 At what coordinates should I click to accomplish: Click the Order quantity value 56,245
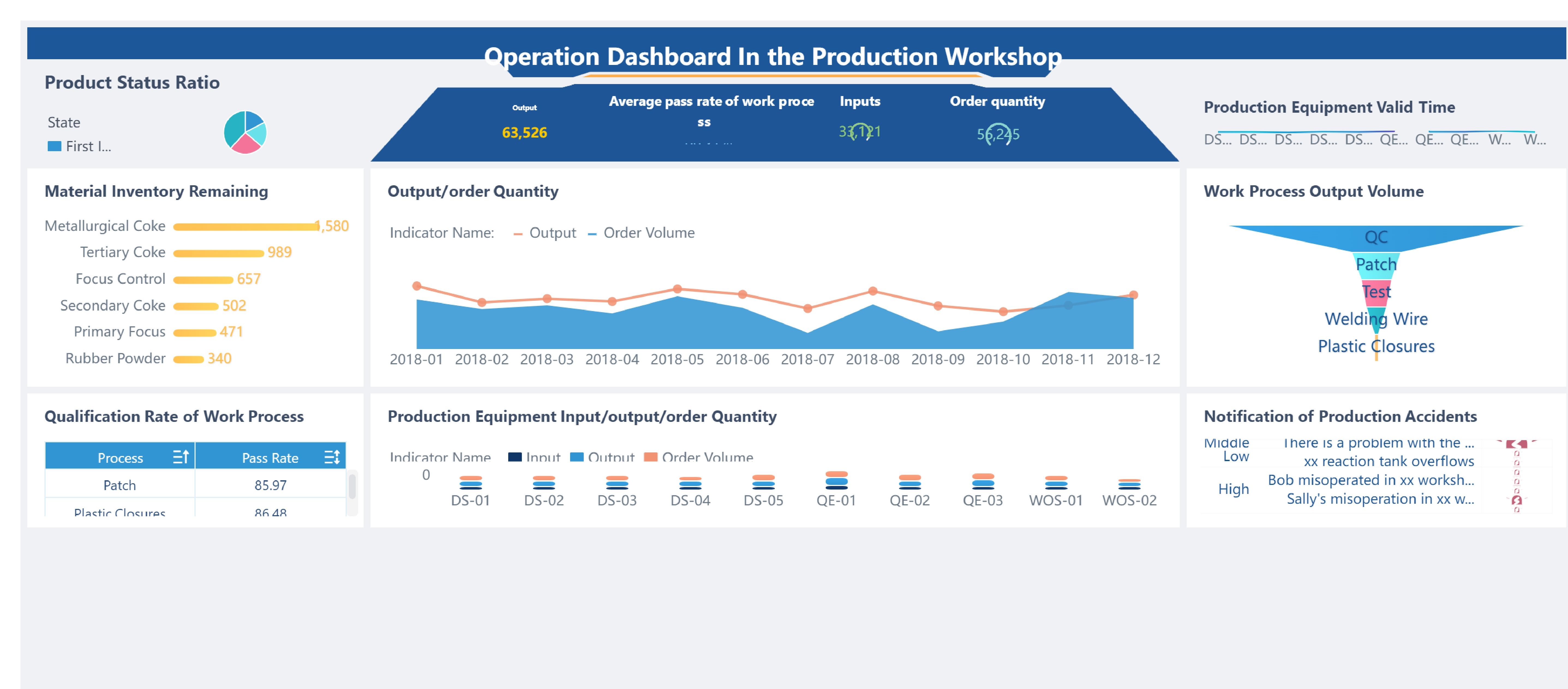coord(998,134)
